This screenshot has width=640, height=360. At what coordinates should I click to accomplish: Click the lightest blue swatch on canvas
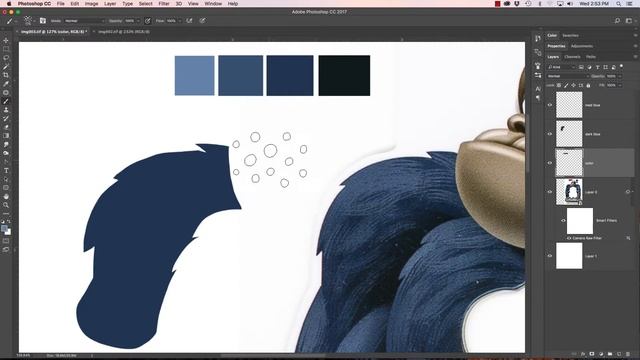[x=194, y=76]
